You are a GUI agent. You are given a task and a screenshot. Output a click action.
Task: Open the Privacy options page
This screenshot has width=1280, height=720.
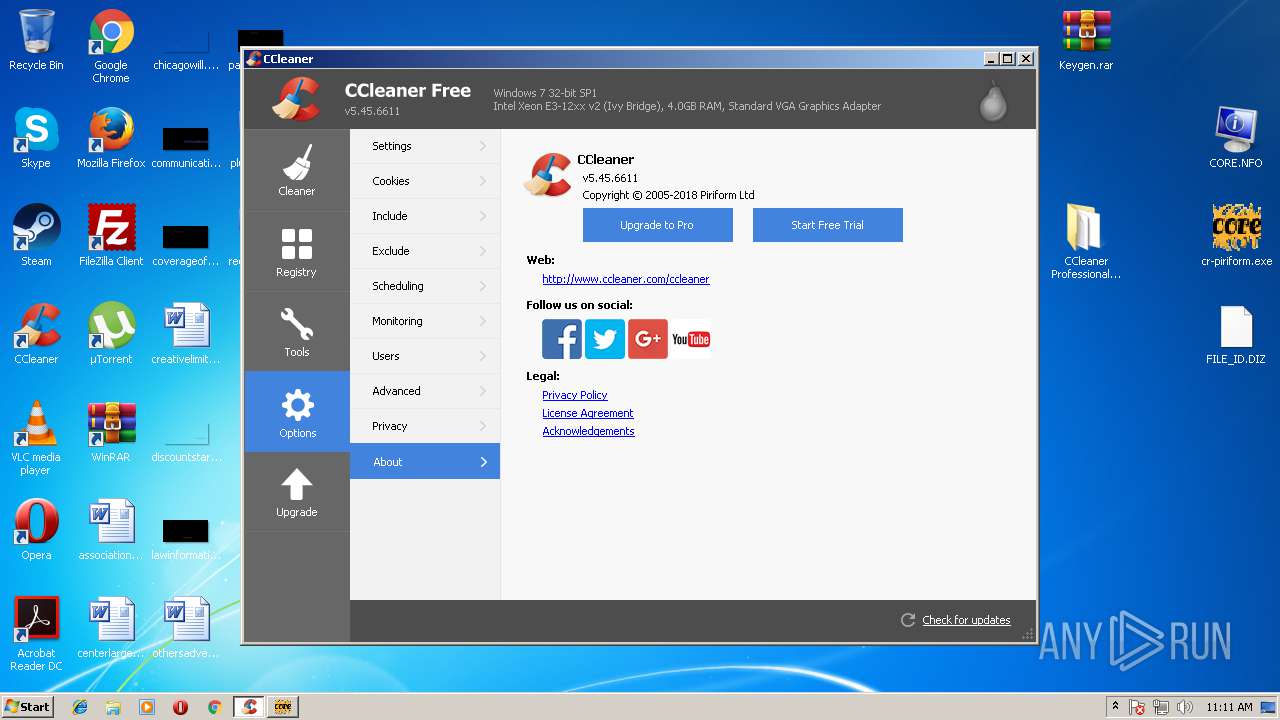pos(425,426)
